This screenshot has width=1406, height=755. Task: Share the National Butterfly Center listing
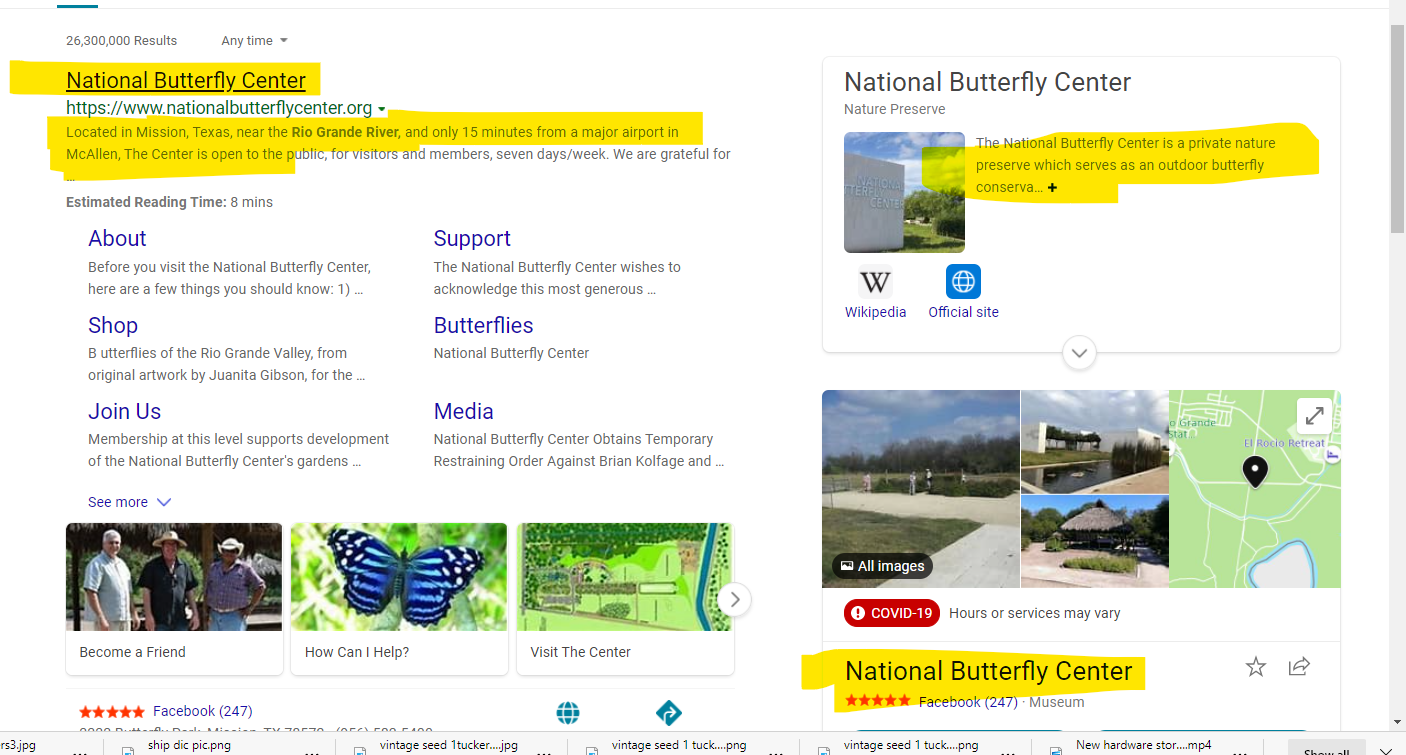pyautogui.click(x=1299, y=667)
